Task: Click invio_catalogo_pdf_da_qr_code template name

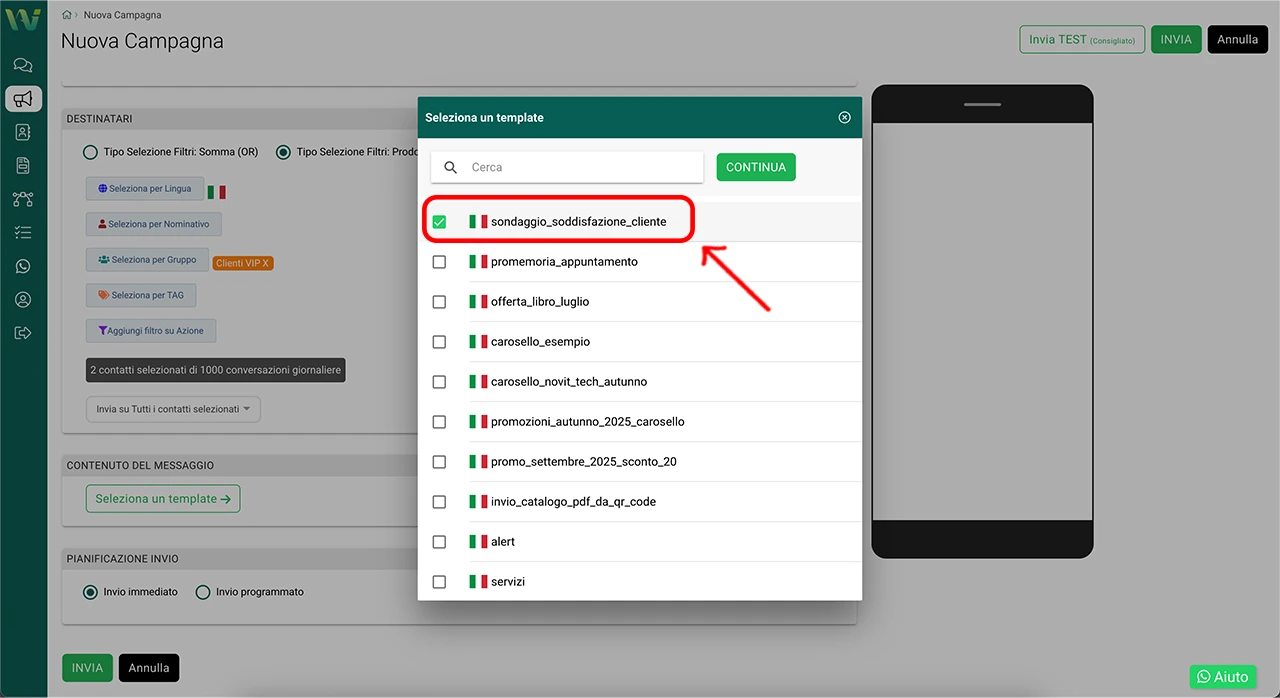Action: (x=573, y=501)
